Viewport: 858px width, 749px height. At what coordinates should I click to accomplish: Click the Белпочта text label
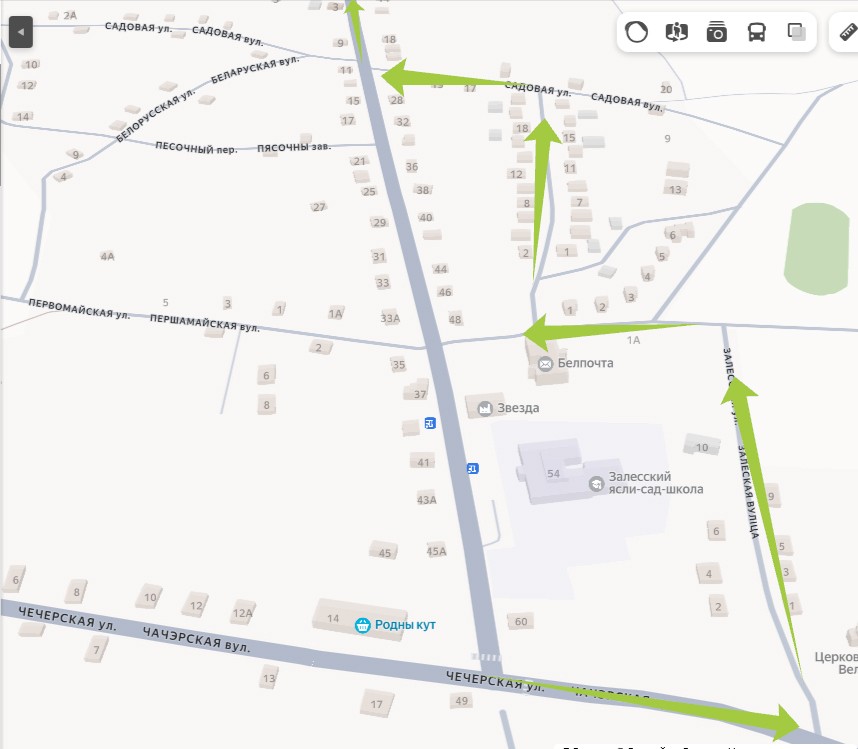[x=585, y=363]
